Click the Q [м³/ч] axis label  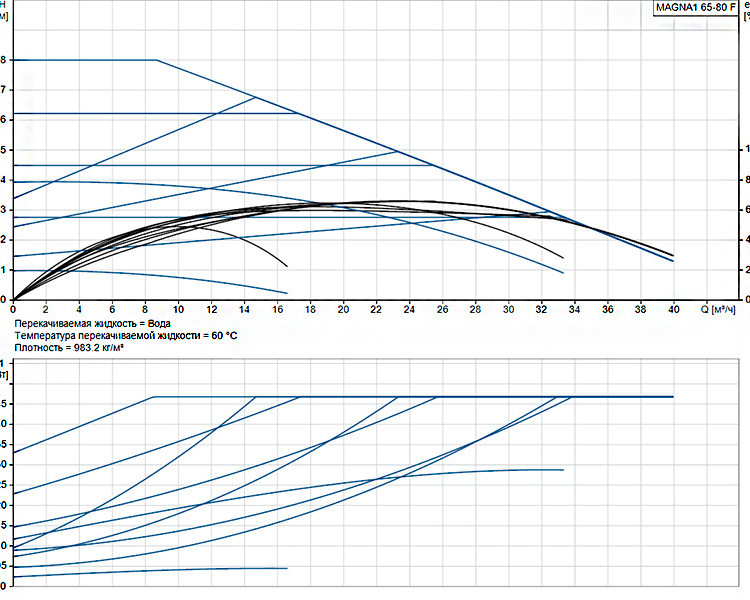tap(718, 310)
